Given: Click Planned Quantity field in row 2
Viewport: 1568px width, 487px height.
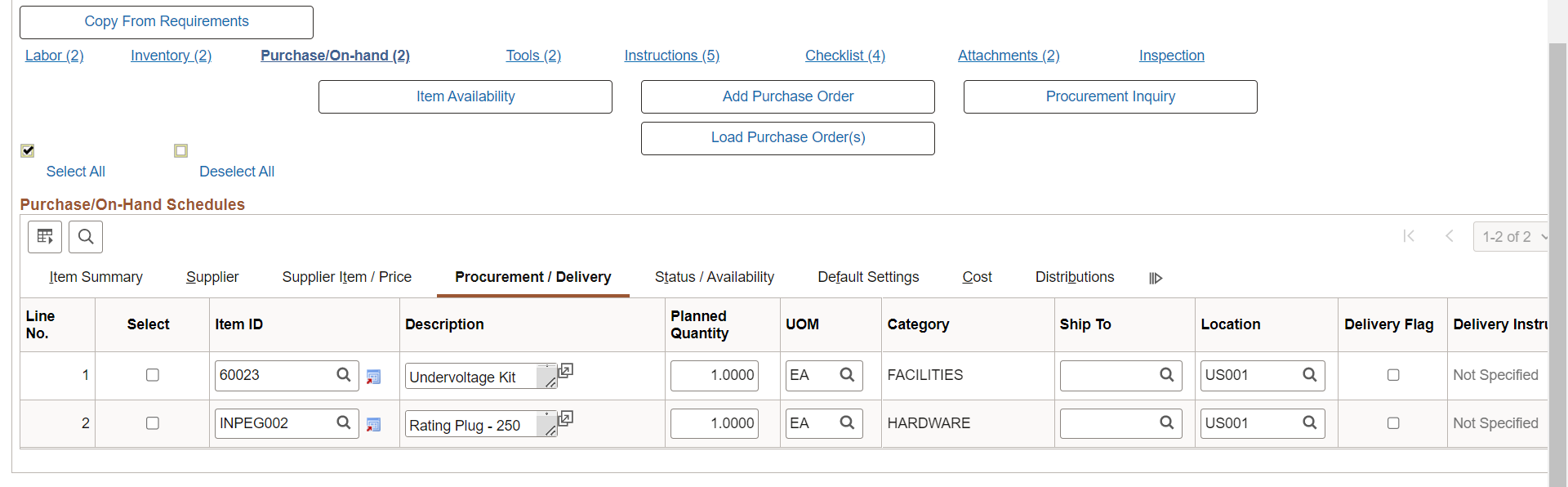Looking at the screenshot, I should [x=715, y=423].
